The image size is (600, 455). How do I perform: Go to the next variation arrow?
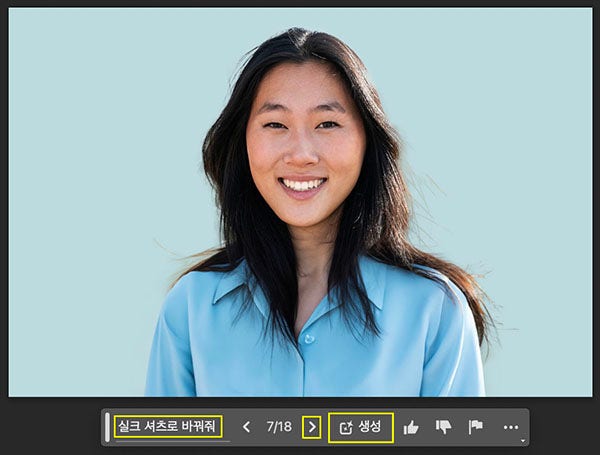pyautogui.click(x=312, y=427)
